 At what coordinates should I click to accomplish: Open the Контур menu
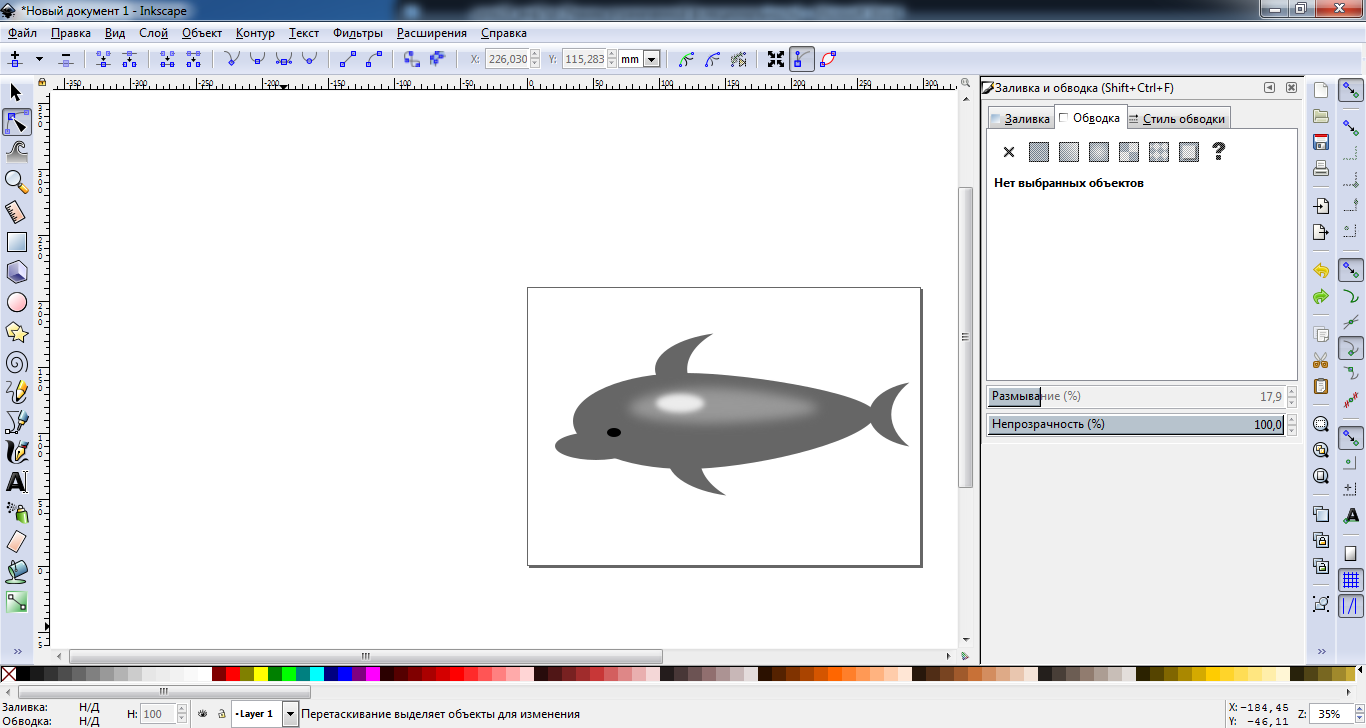(255, 33)
